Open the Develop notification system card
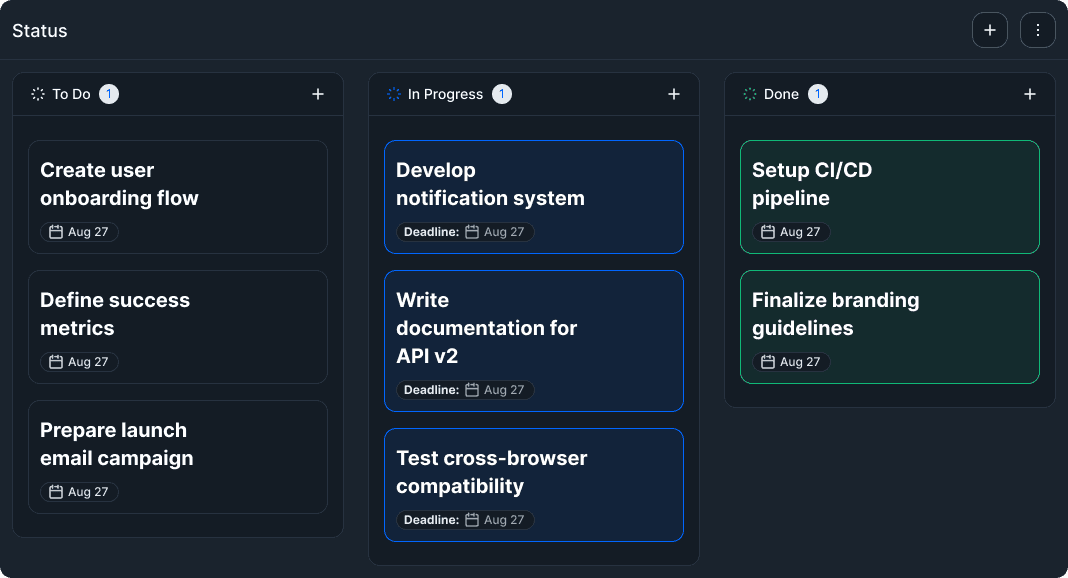Viewport: 1068px width, 578px height. [x=534, y=185]
